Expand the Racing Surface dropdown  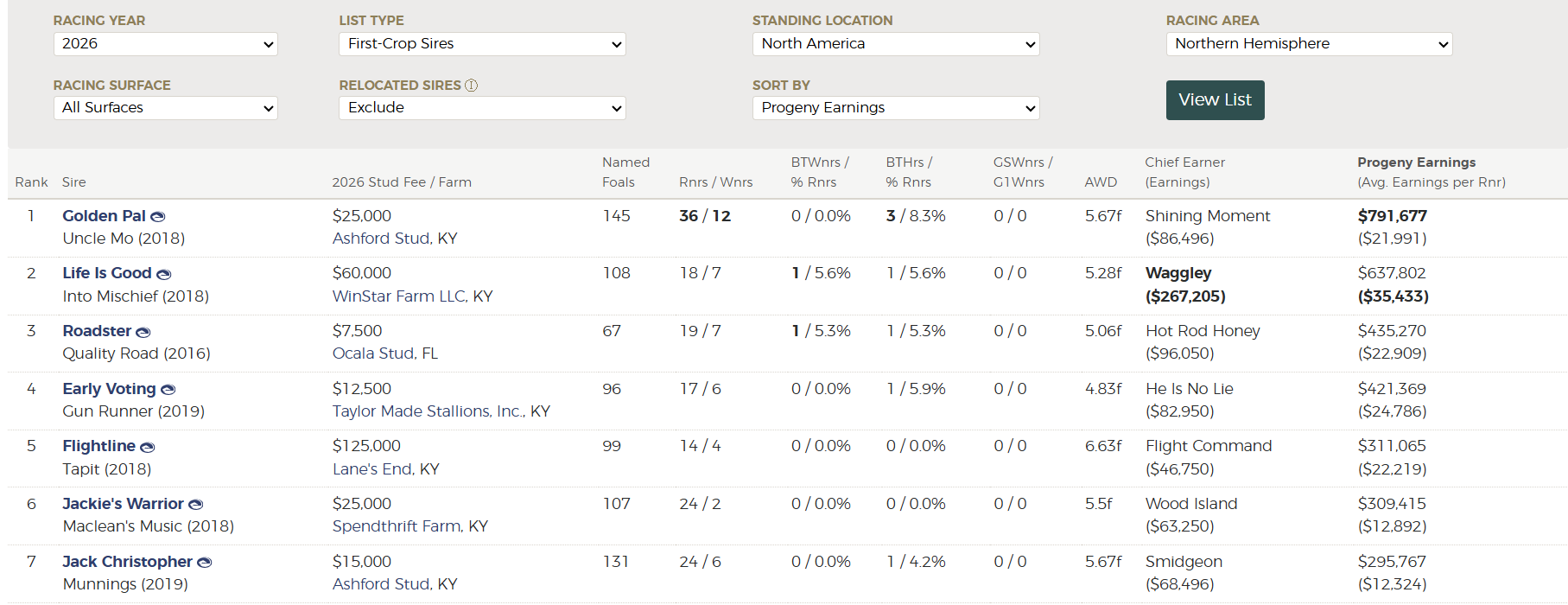[166, 108]
